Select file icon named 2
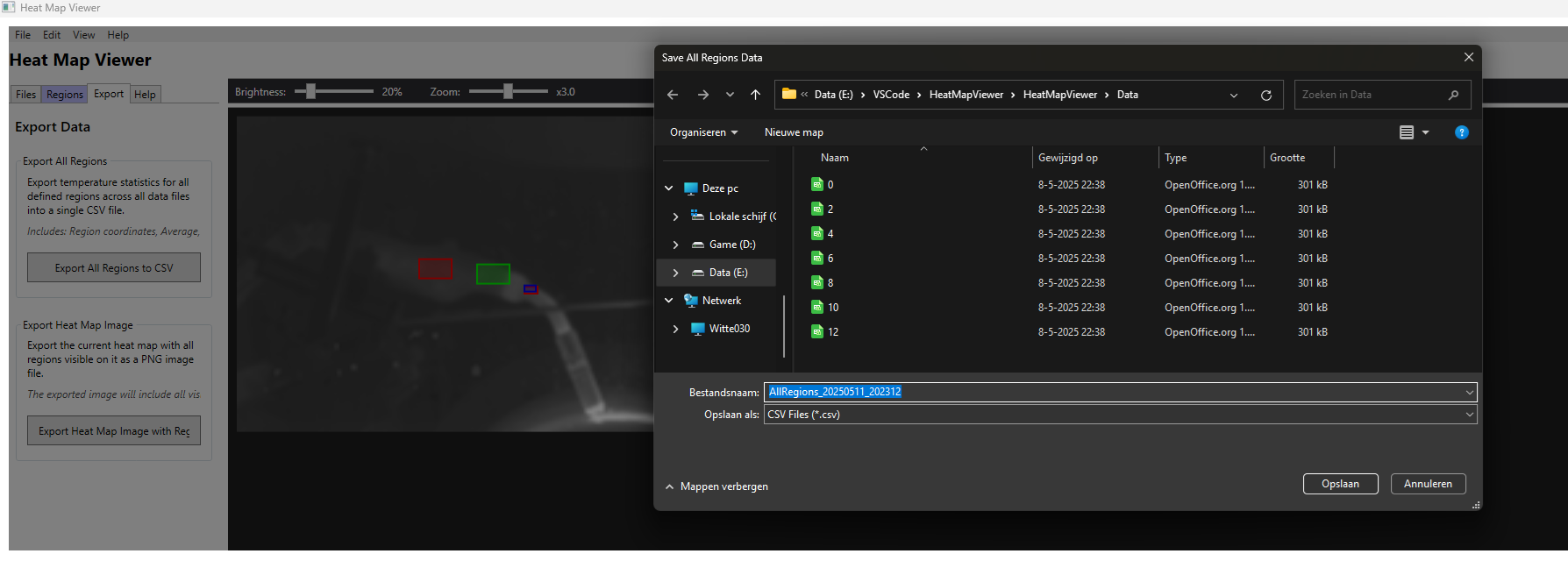Viewport: 1568px width, 568px height. pos(817,209)
